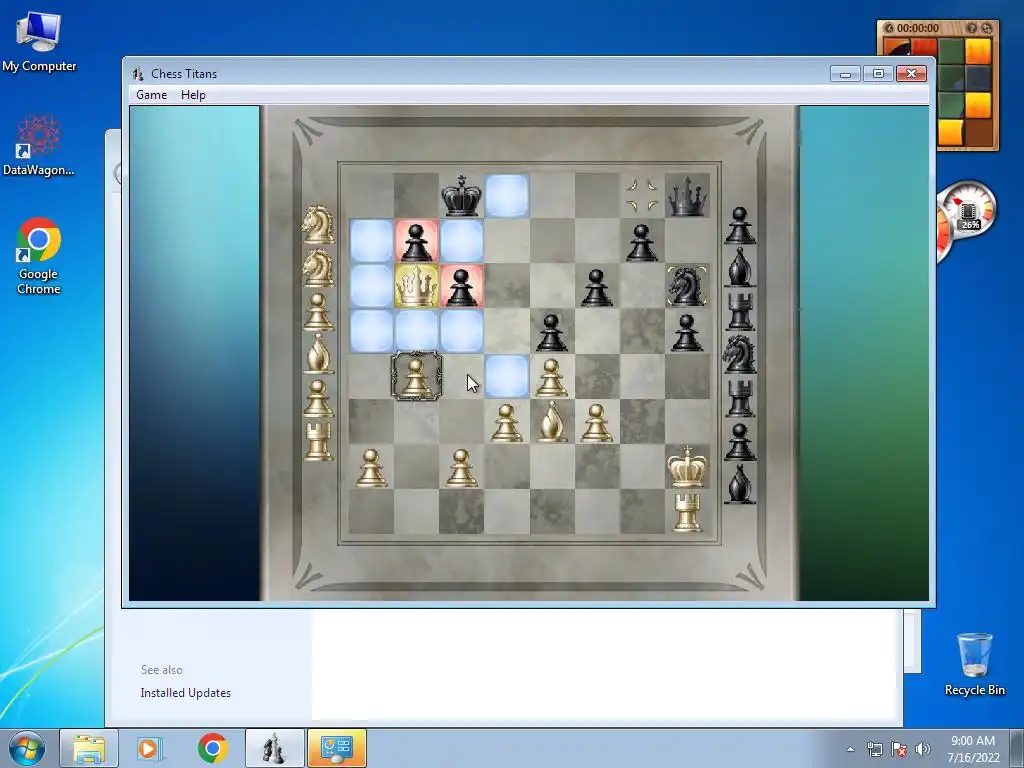Select the black knight with corner brackets on the right edge
Viewport: 1024px width, 768px height.
[x=687, y=285]
